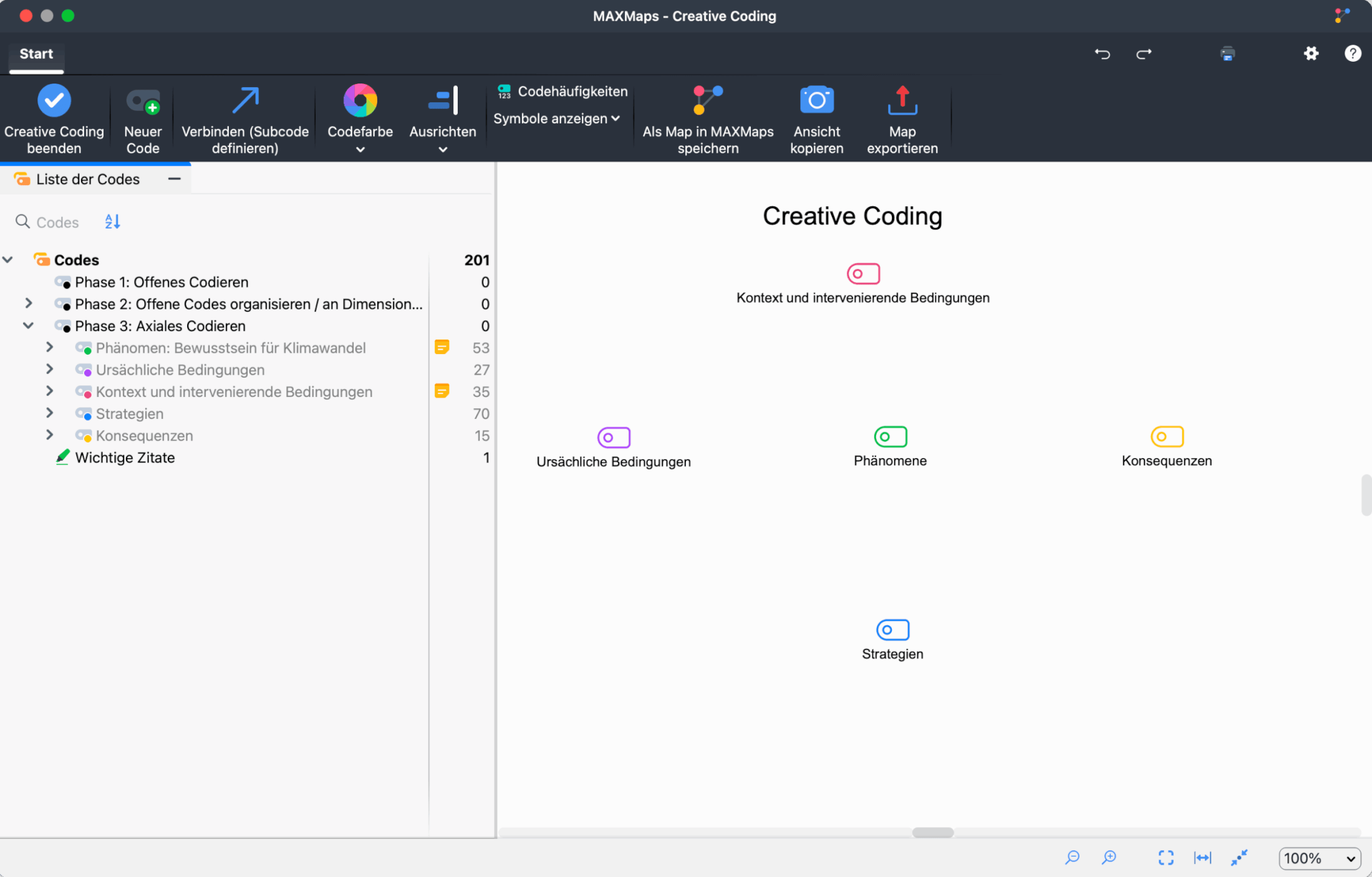Screen dimensions: 1372x877
Task: Select the Neuer Code tool
Action: tap(142, 118)
